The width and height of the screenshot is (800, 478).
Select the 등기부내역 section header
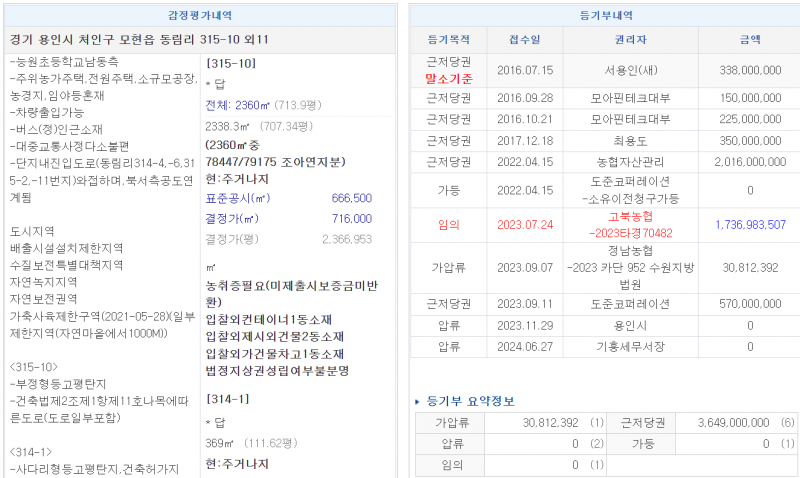[604, 15]
